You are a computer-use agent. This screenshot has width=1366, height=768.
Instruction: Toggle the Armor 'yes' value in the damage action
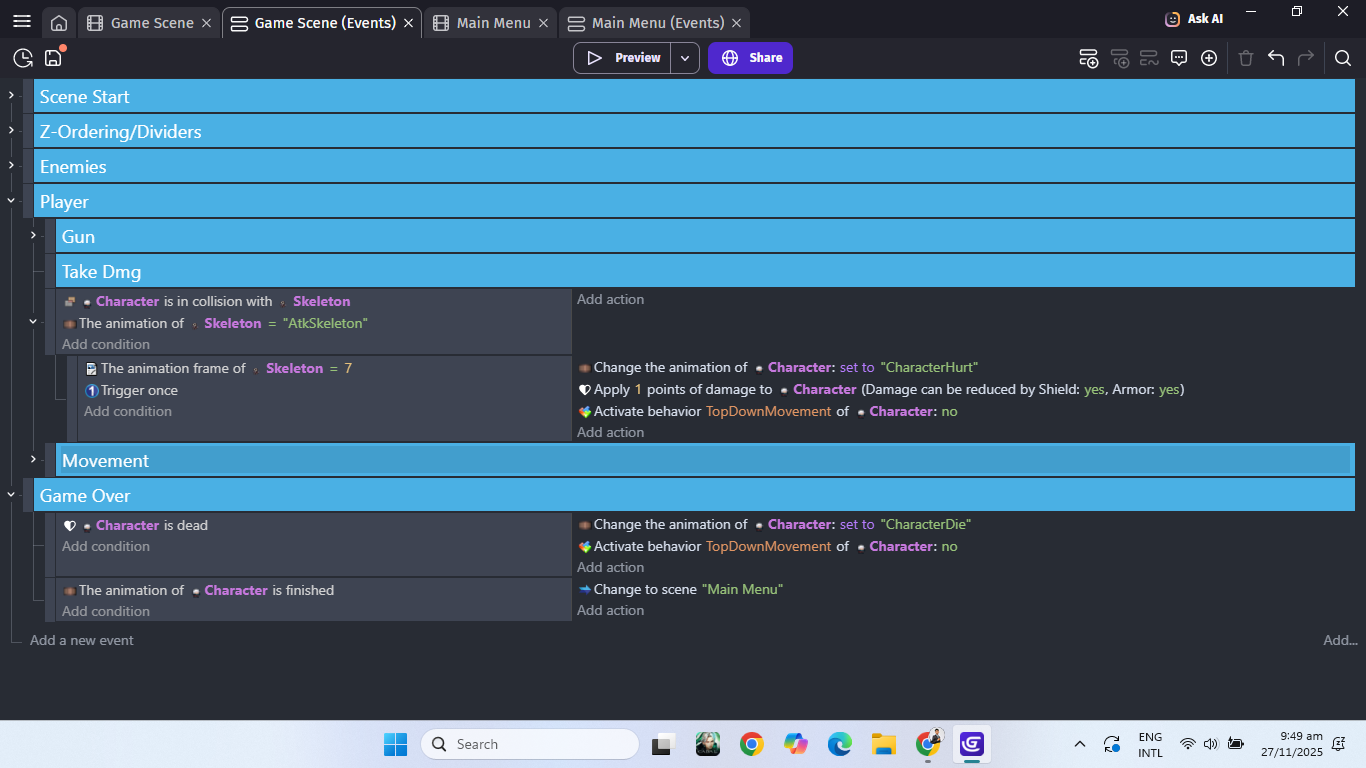[x=1169, y=389]
